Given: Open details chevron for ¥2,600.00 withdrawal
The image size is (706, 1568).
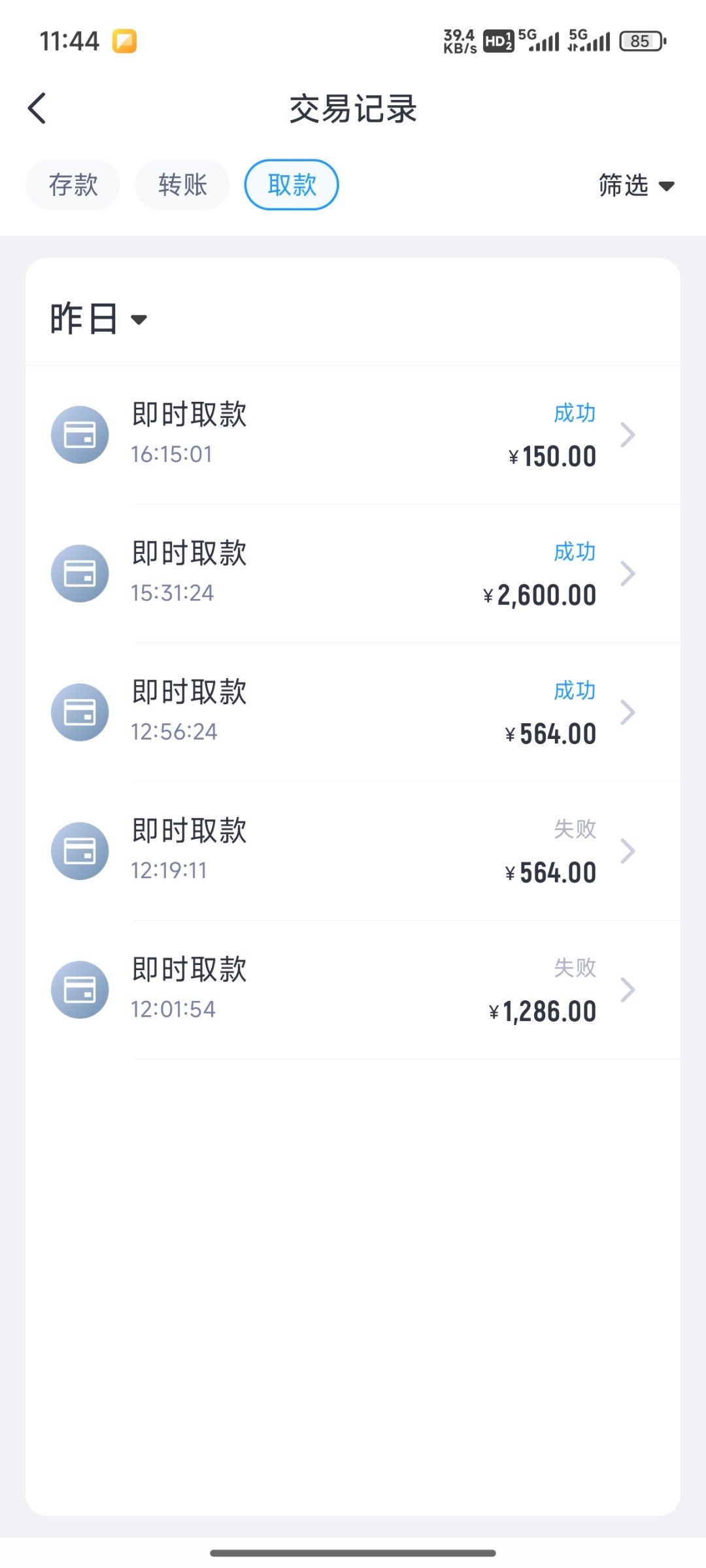Looking at the screenshot, I should pyautogui.click(x=628, y=574).
